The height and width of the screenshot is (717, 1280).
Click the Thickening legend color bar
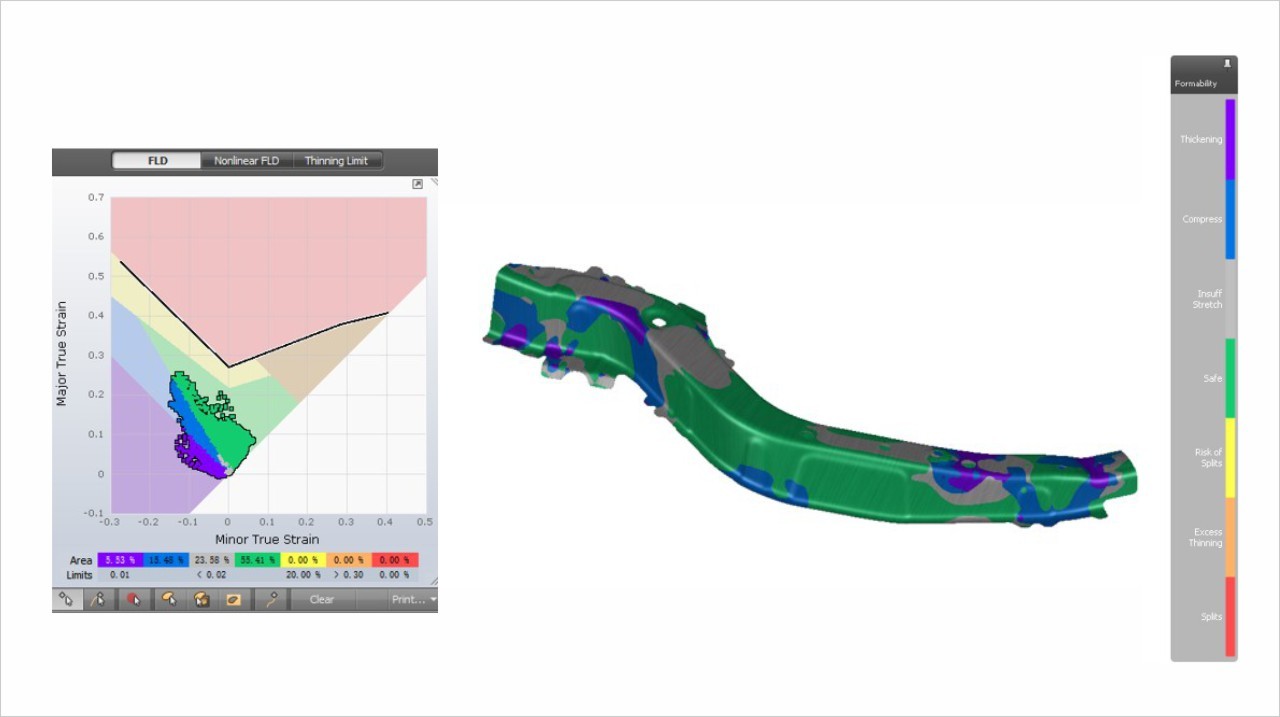1230,139
